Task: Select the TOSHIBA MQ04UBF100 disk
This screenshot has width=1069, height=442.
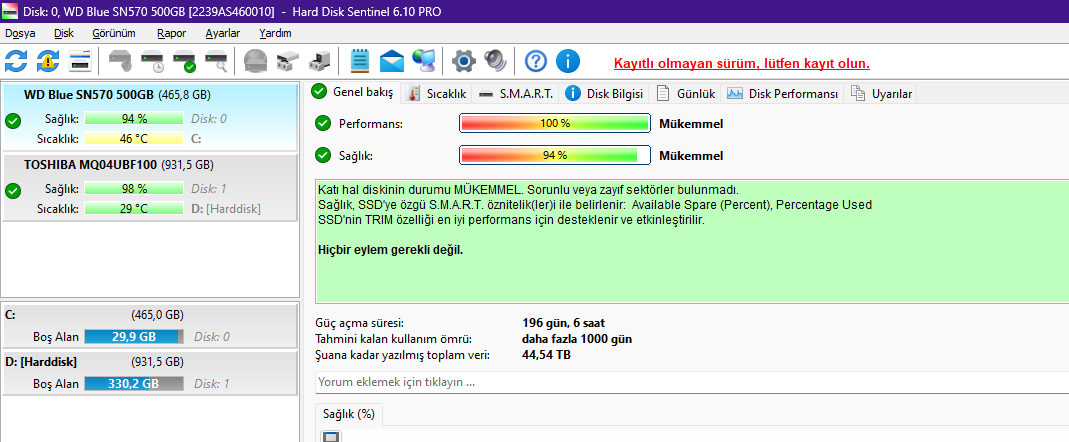Action: coord(149,187)
